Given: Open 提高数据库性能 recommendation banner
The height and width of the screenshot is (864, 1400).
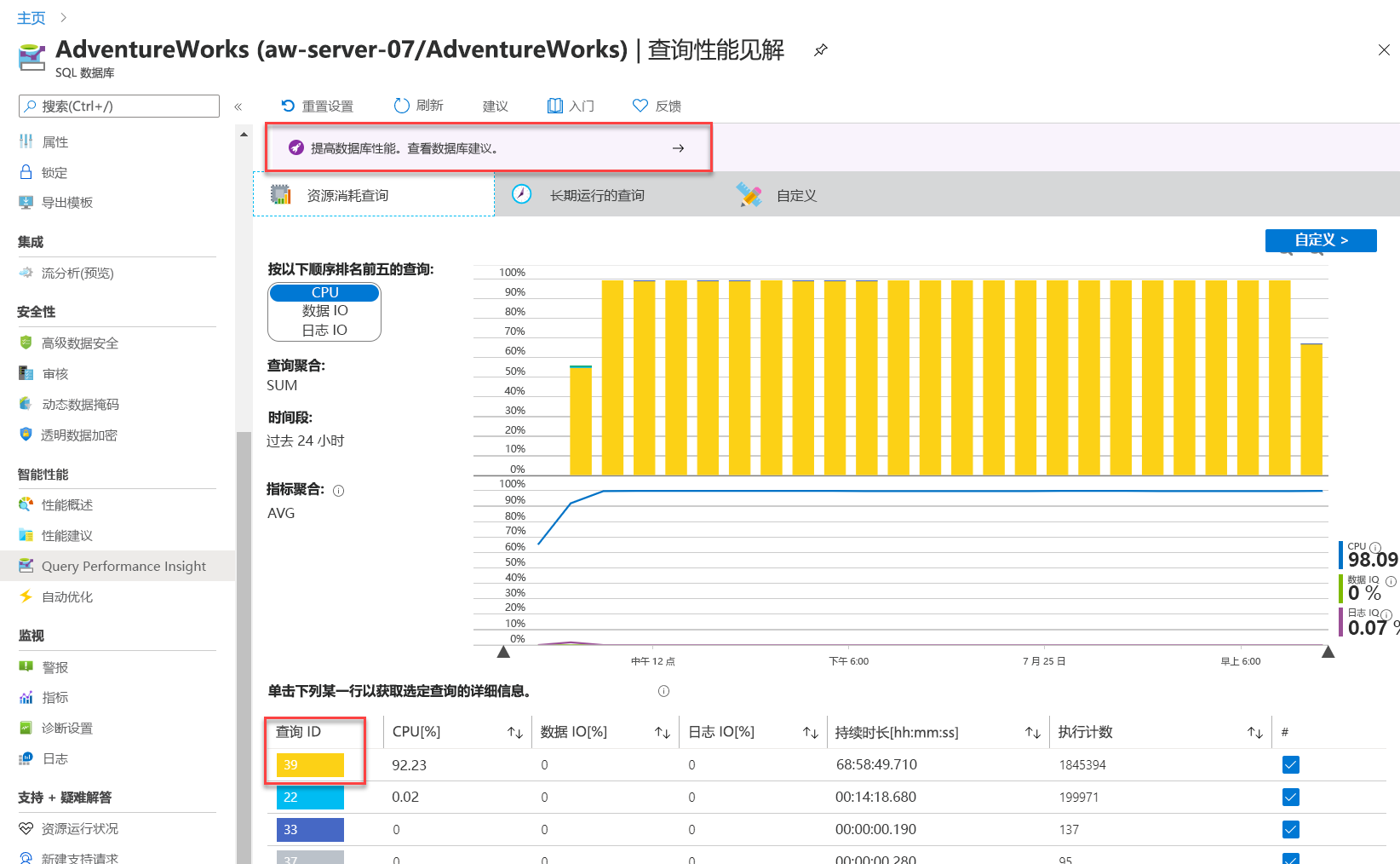Looking at the screenshot, I should (x=489, y=148).
